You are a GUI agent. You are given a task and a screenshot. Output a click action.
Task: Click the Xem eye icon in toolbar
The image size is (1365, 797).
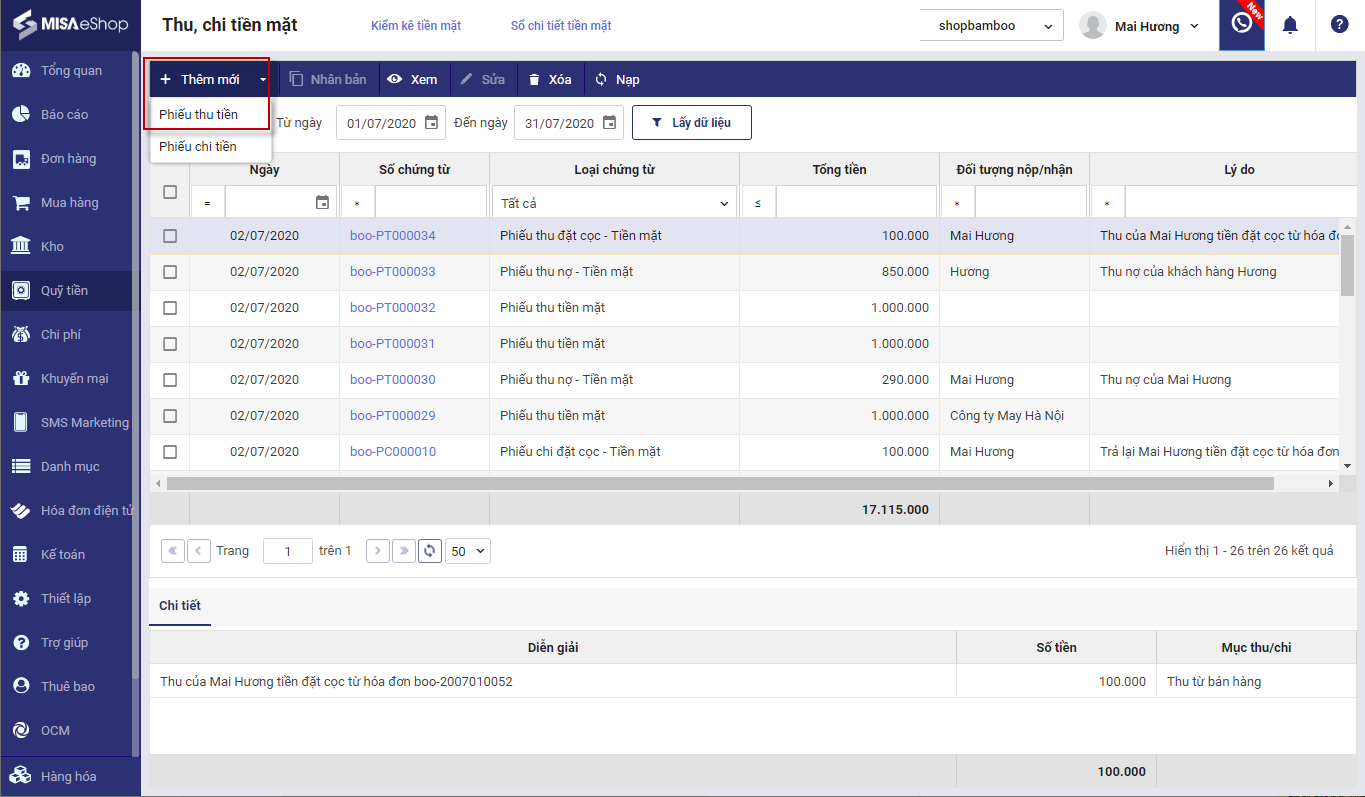click(395, 79)
